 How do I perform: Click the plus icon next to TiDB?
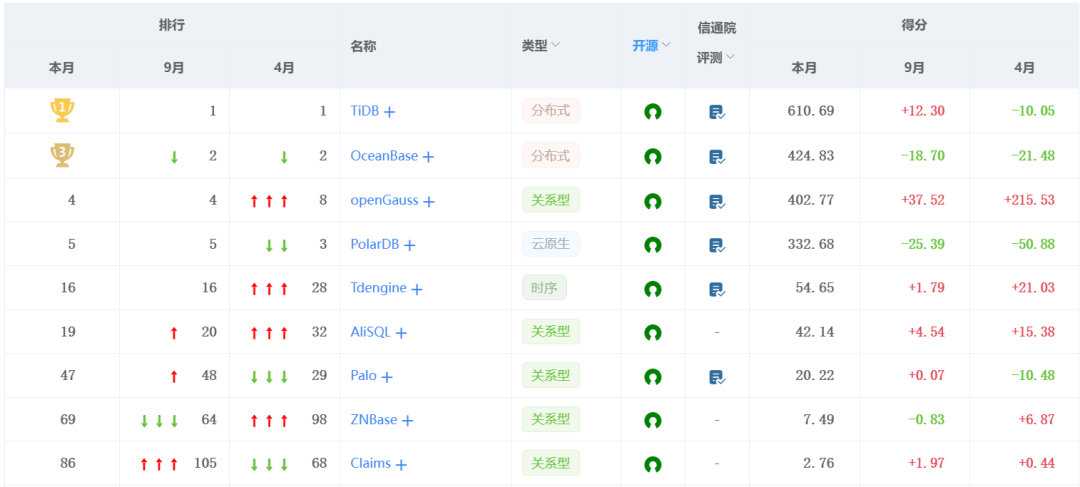click(x=389, y=112)
